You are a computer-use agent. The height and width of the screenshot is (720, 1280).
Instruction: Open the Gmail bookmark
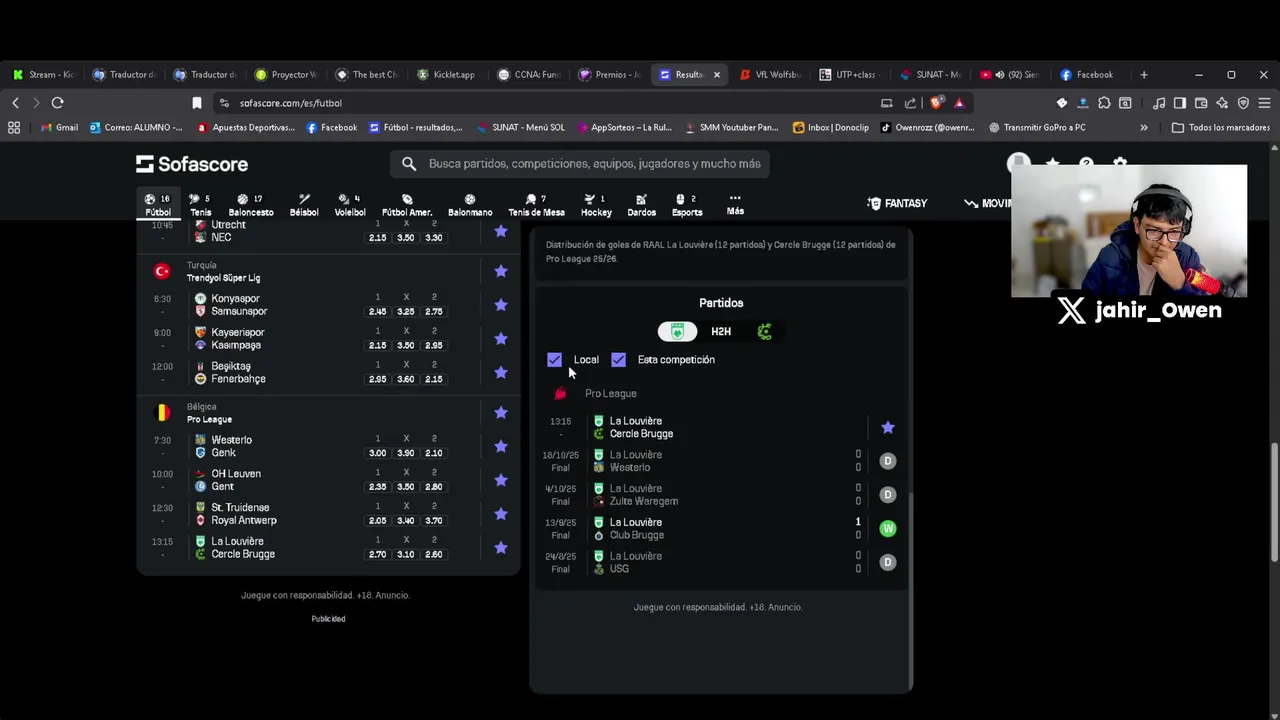[60, 128]
